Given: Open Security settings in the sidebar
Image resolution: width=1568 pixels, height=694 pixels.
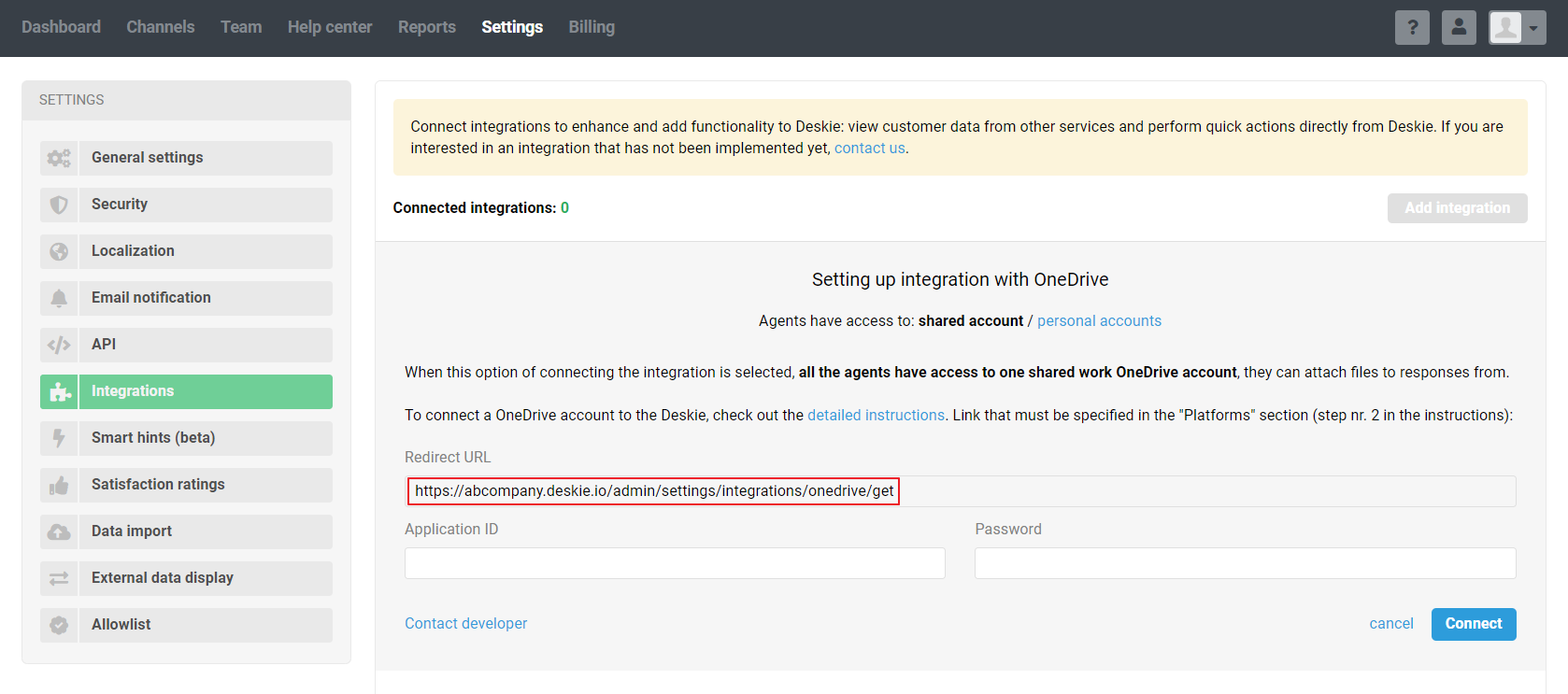Looking at the screenshot, I should pos(186,205).
